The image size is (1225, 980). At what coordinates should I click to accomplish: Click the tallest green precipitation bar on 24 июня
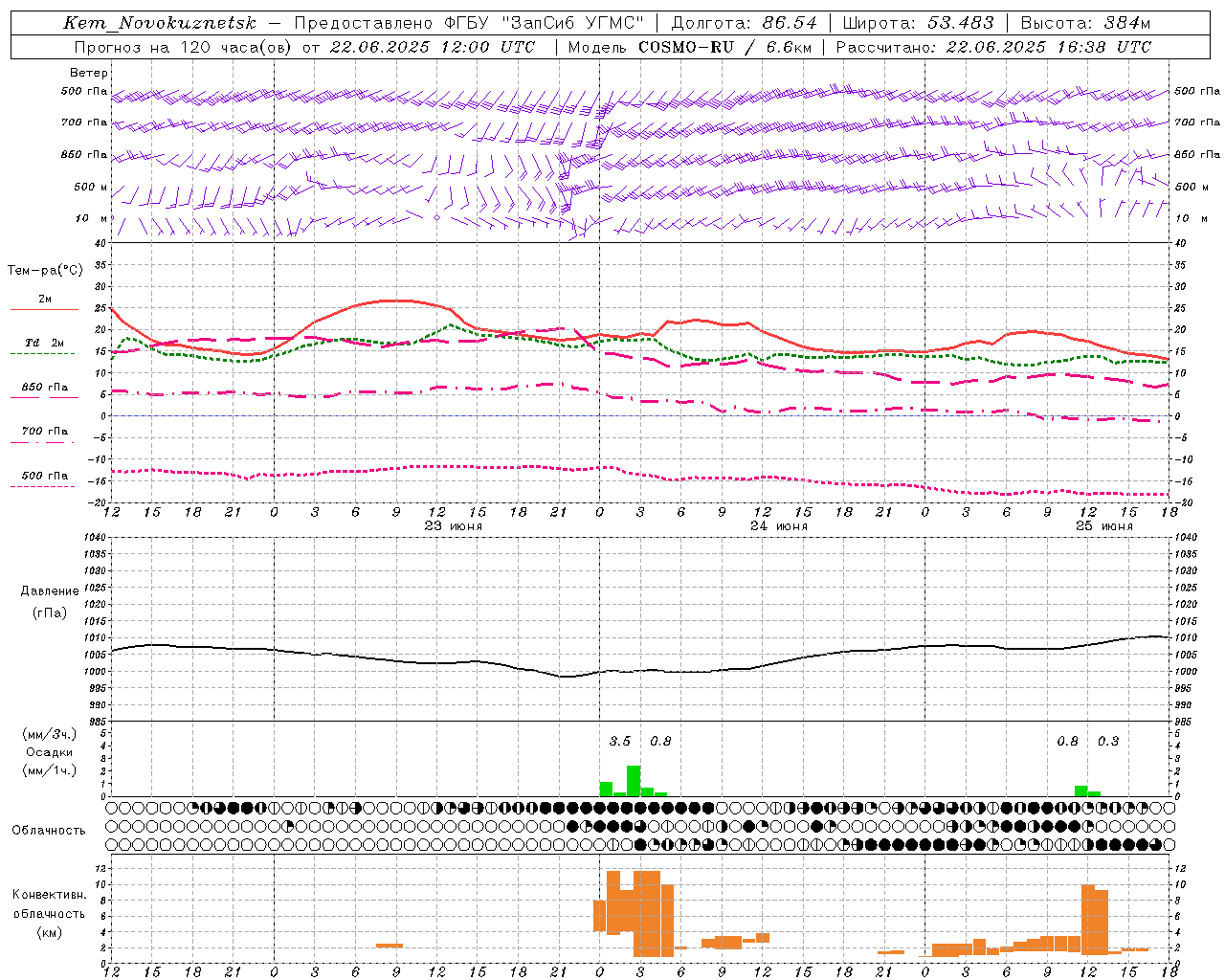[x=634, y=781]
